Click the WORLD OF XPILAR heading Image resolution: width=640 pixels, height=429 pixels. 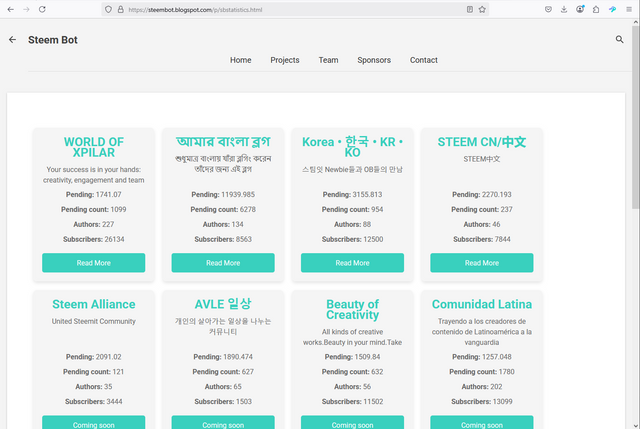[x=93, y=147]
